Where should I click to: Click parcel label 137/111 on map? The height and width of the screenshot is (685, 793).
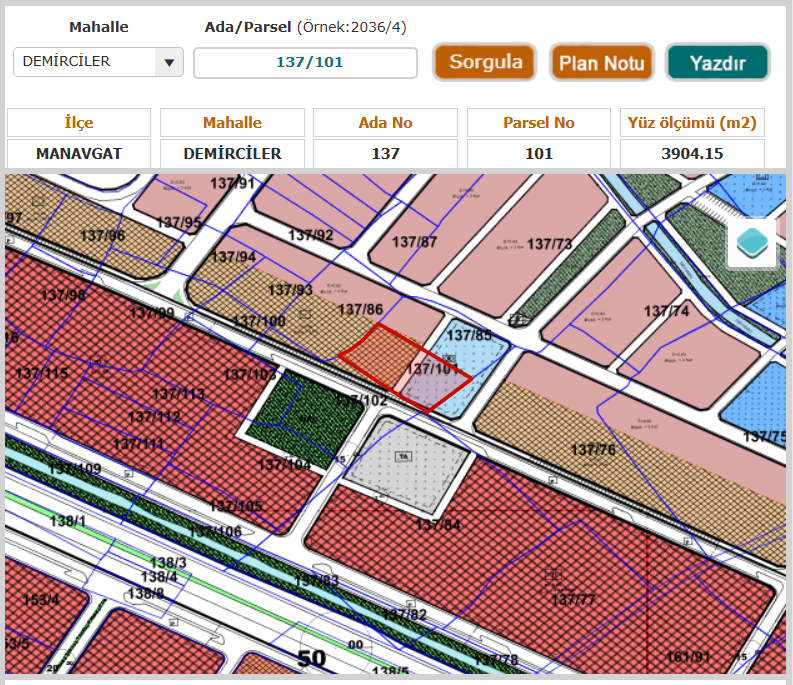pyautogui.click(x=139, y=444)
